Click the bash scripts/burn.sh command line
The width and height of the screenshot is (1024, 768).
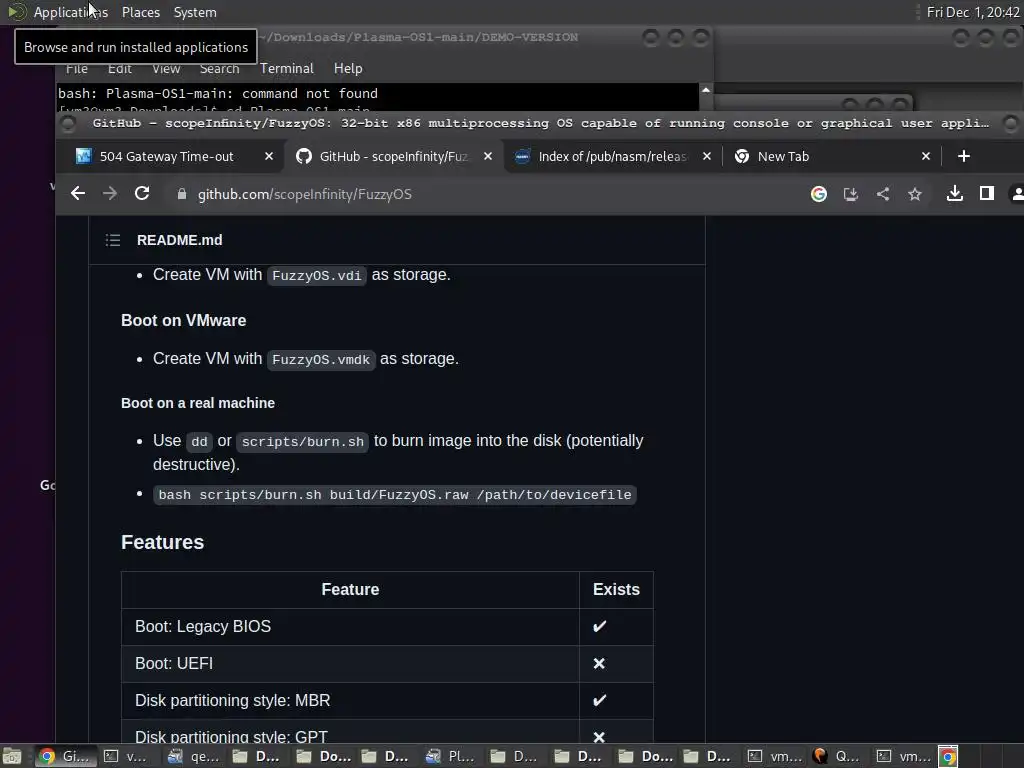click(x=394, y=495)
